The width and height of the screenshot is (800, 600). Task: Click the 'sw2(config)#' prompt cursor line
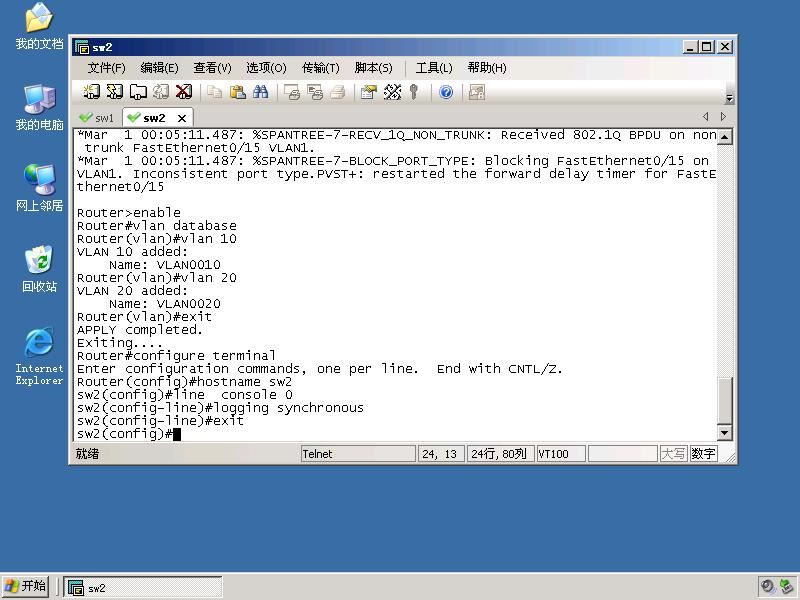[x=129, y=434]
